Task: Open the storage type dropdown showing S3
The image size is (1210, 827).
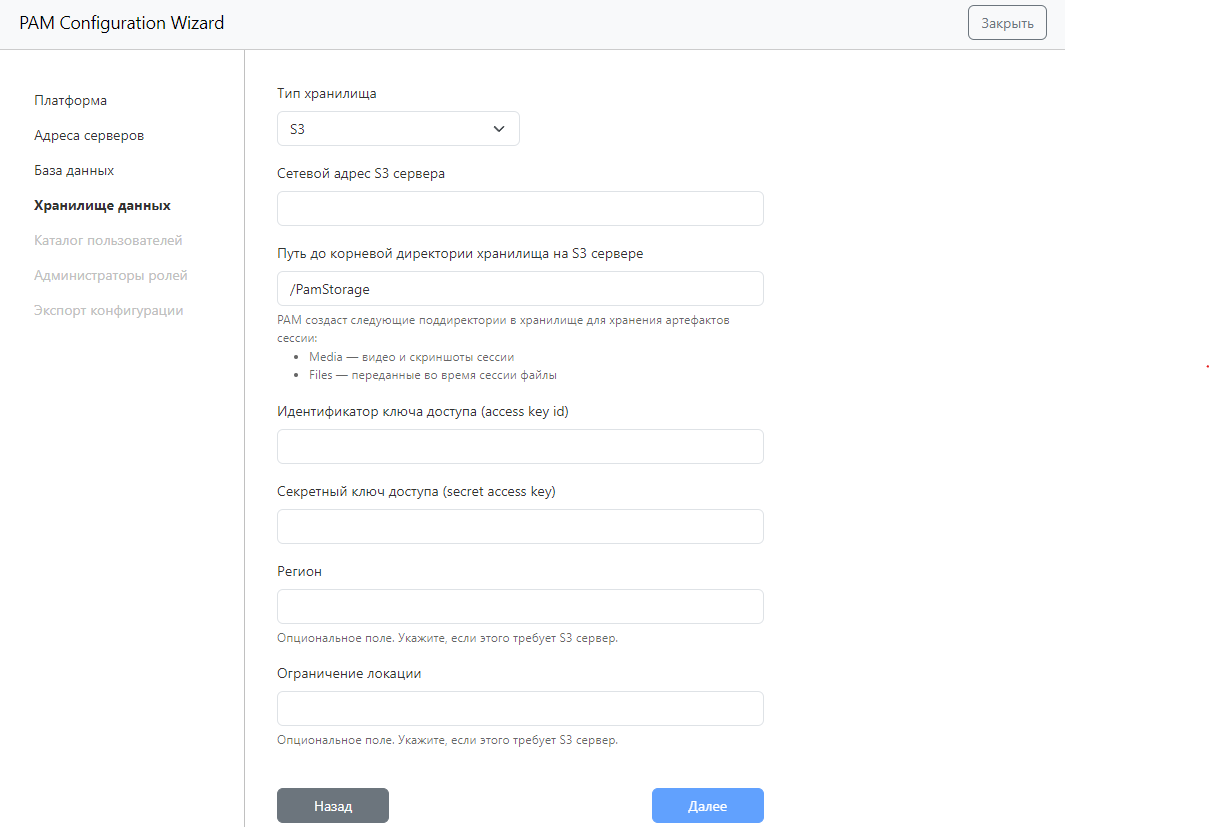Action: tap(398, 129)
